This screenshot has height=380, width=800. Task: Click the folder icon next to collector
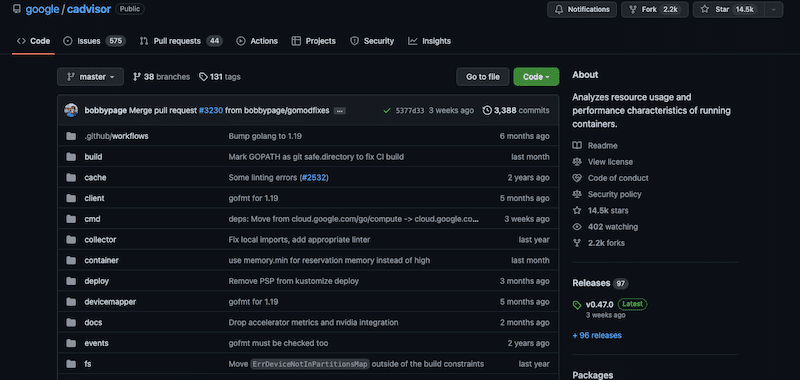click(x=71, y=239)
